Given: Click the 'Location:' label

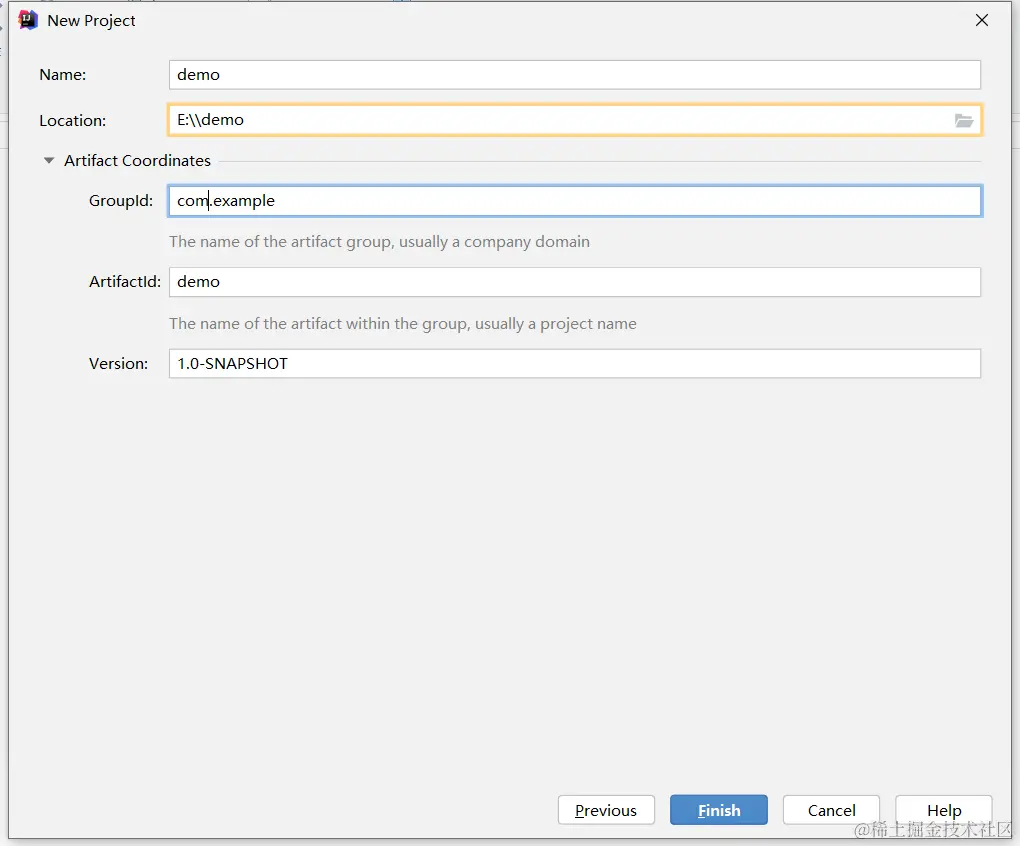Looking at the screenshot, I should (72, 120).
